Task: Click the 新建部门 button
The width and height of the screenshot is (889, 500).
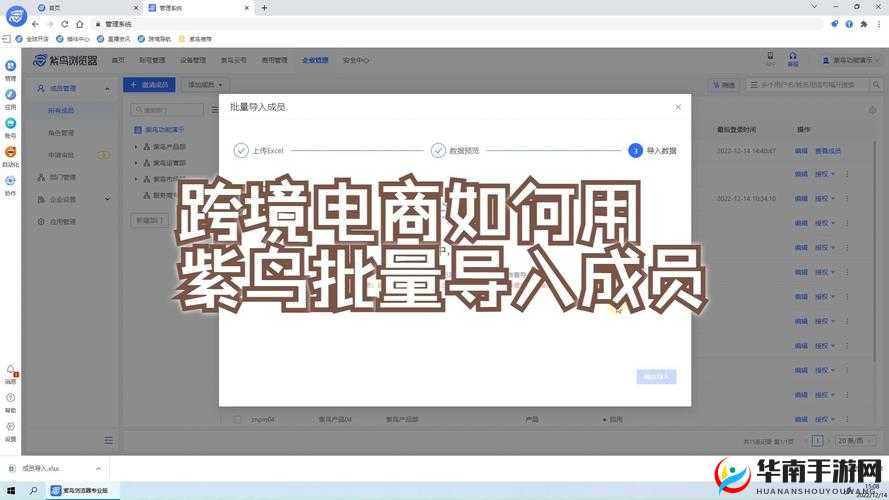Action: (x=149, y=219)
